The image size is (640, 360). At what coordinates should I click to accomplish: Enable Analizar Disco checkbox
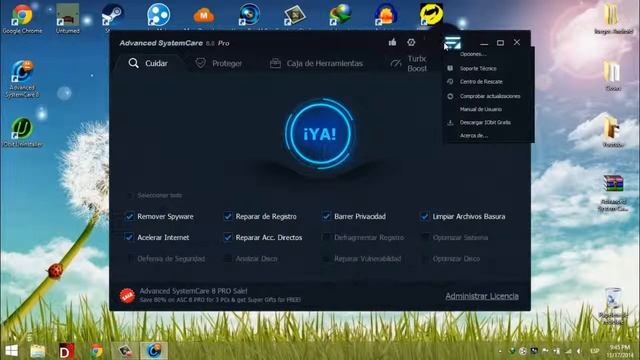coord(228,258)
